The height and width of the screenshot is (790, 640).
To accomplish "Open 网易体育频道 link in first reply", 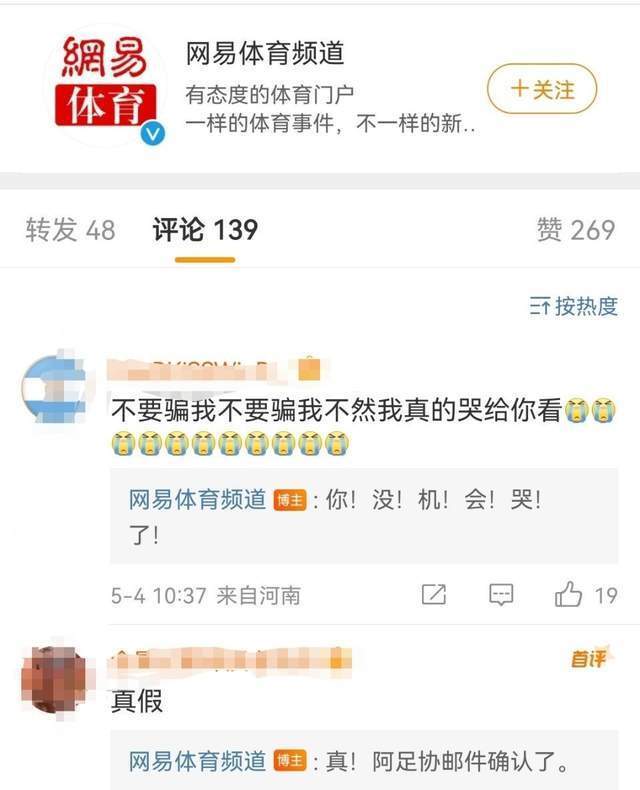I will [198, 500].
